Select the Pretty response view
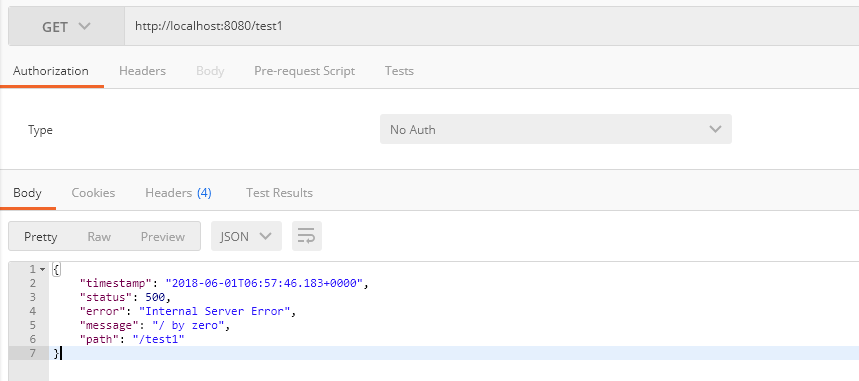The image size is (859, 381). [x=41, y=236]
